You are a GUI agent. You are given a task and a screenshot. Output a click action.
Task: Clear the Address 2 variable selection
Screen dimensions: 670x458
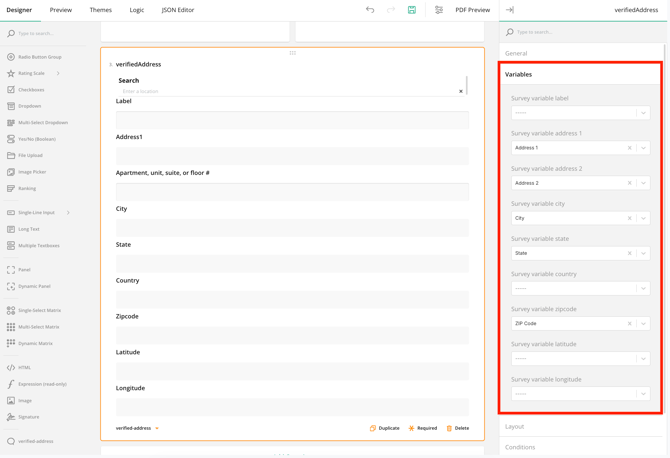click(x=629, y=183)
